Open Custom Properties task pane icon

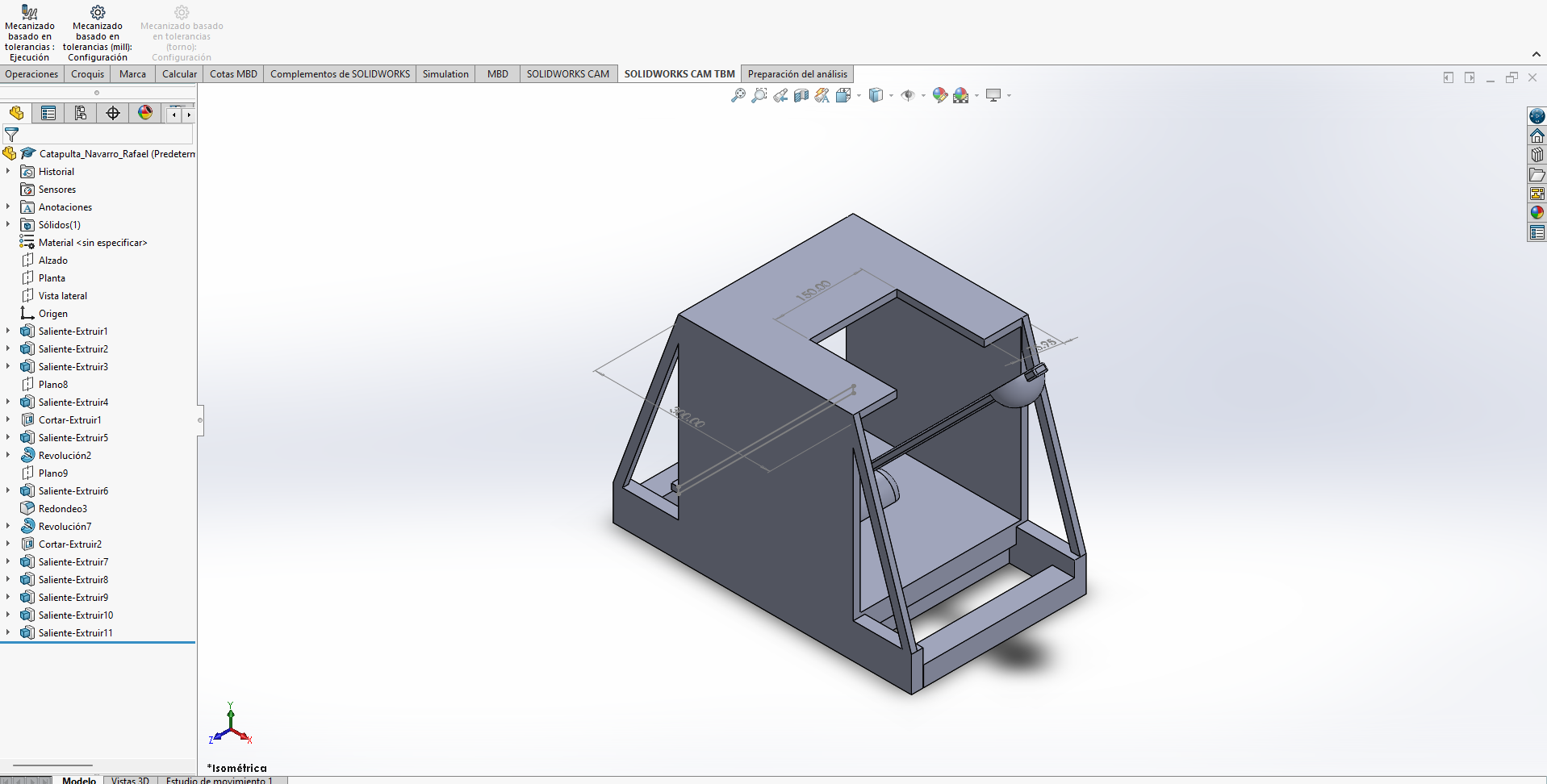(x=1537, y=232)
